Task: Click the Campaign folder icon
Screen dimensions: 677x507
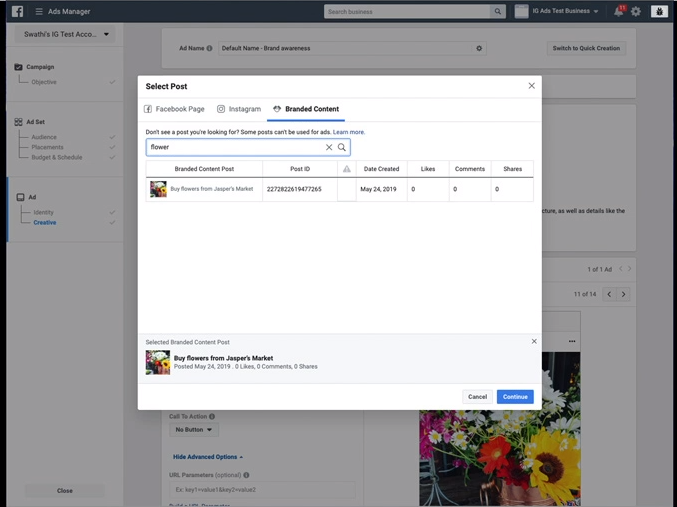Action: pos(18,67)
